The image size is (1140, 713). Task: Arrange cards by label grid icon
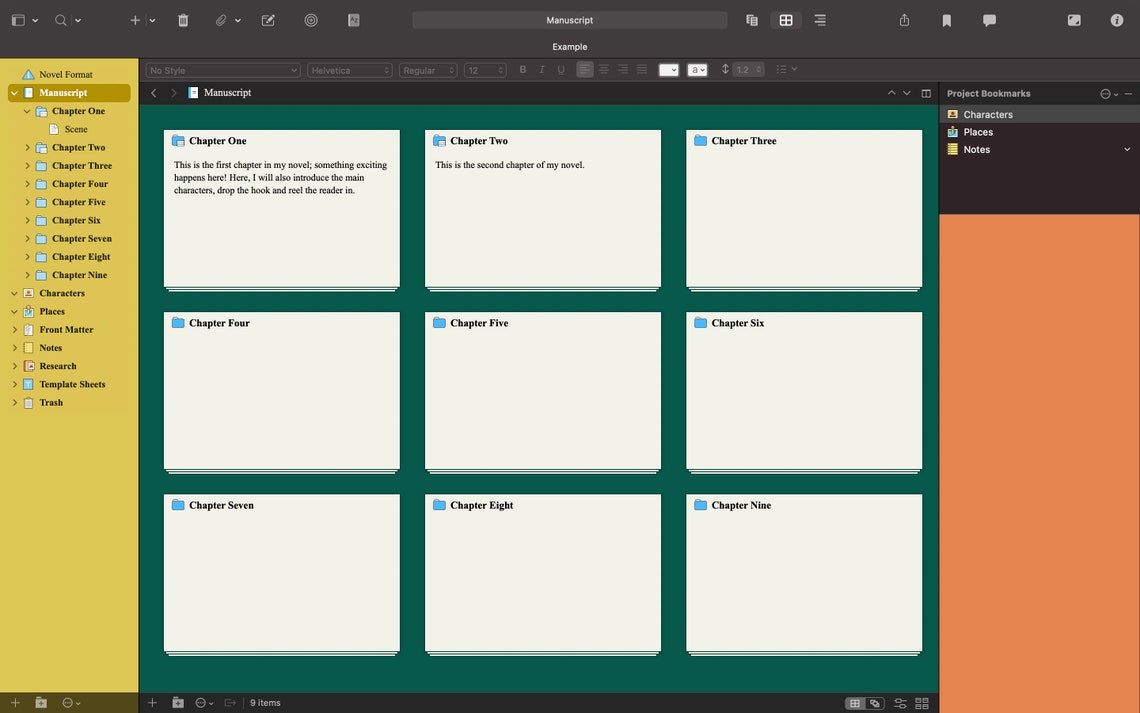tap(922, 704)
